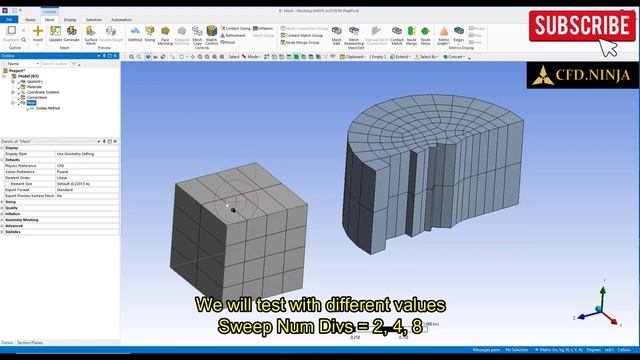640x360 pixels.
Task: Click the Mesh Copy control icon
Action: click(x=197, y=31)
